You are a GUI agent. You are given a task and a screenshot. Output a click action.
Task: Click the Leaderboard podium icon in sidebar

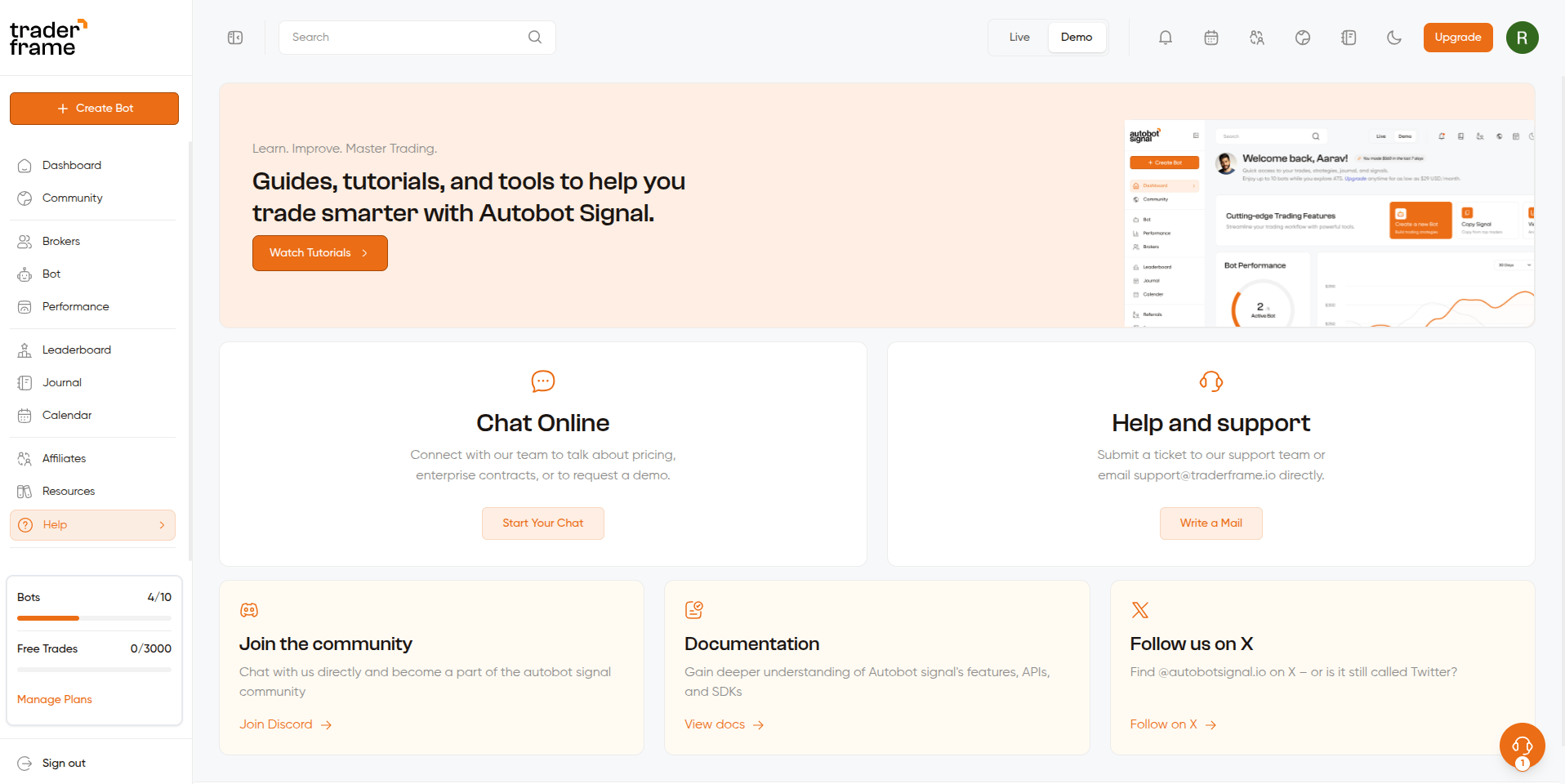pyautogui.click(x=25, y=350)
